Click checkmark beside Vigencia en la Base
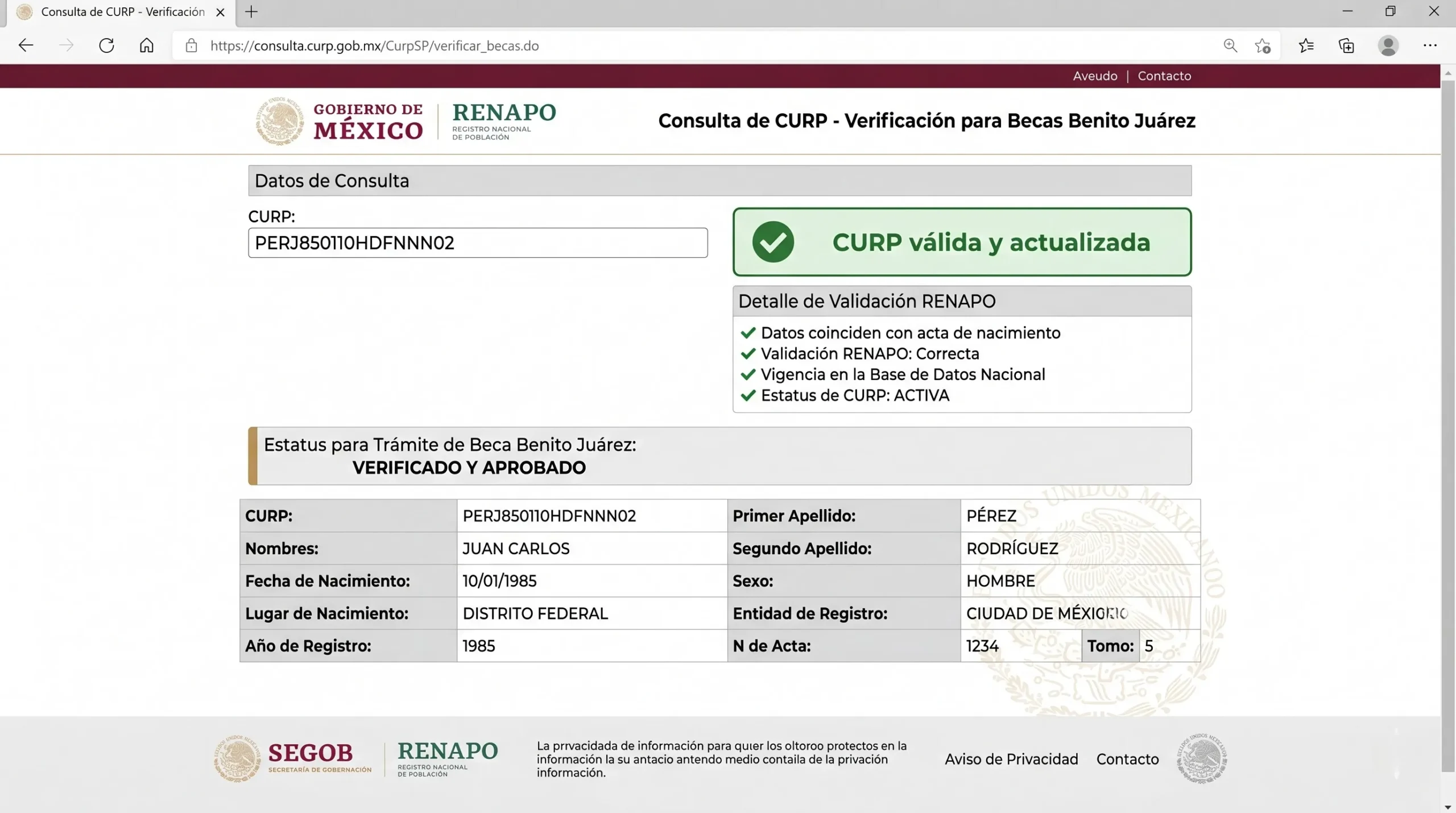 pyautogui.click(x=748, y=374)
